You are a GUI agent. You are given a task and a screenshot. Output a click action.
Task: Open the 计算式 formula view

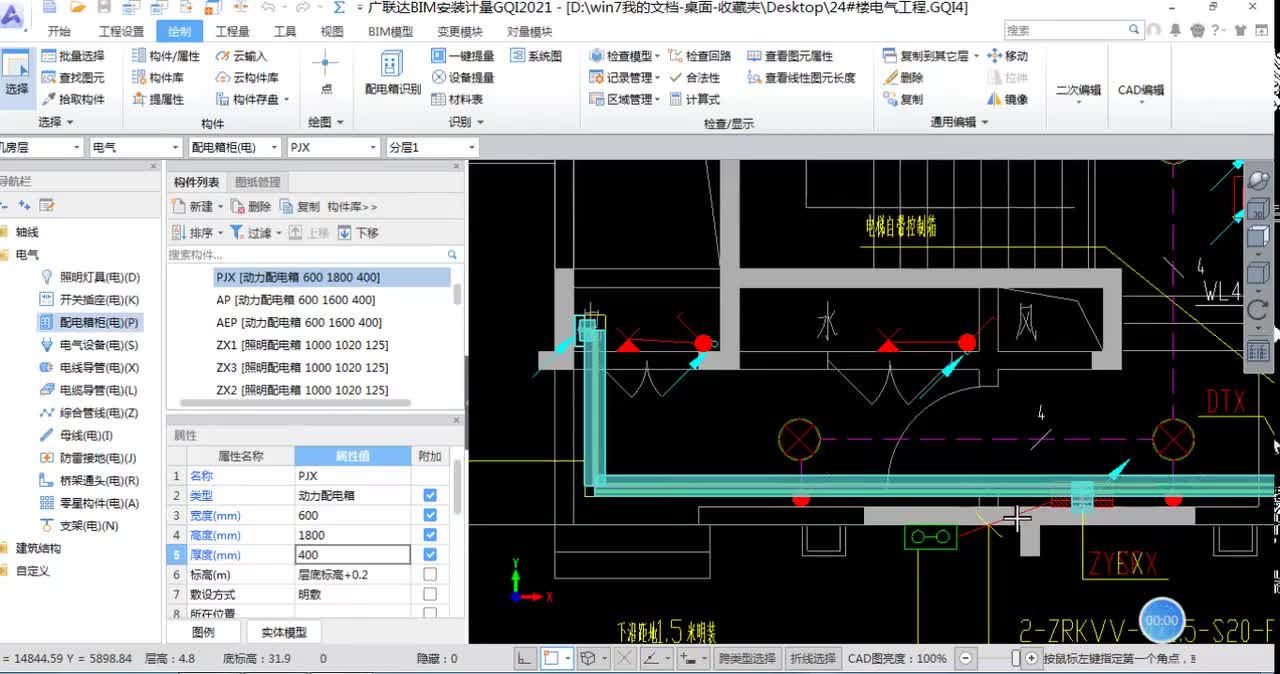coord(694,99)
